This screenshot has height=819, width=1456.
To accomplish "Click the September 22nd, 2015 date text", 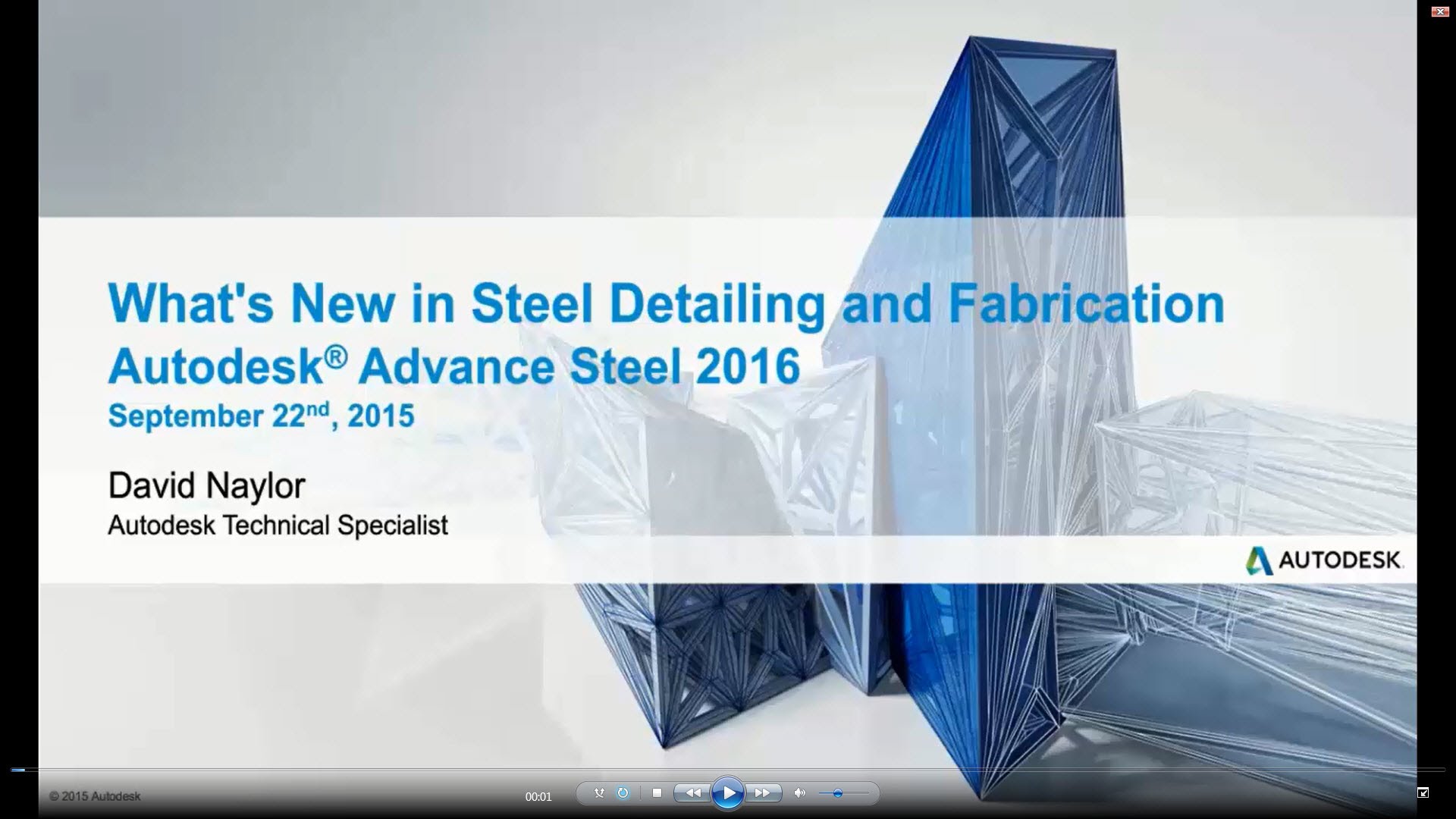I will 261,416.
